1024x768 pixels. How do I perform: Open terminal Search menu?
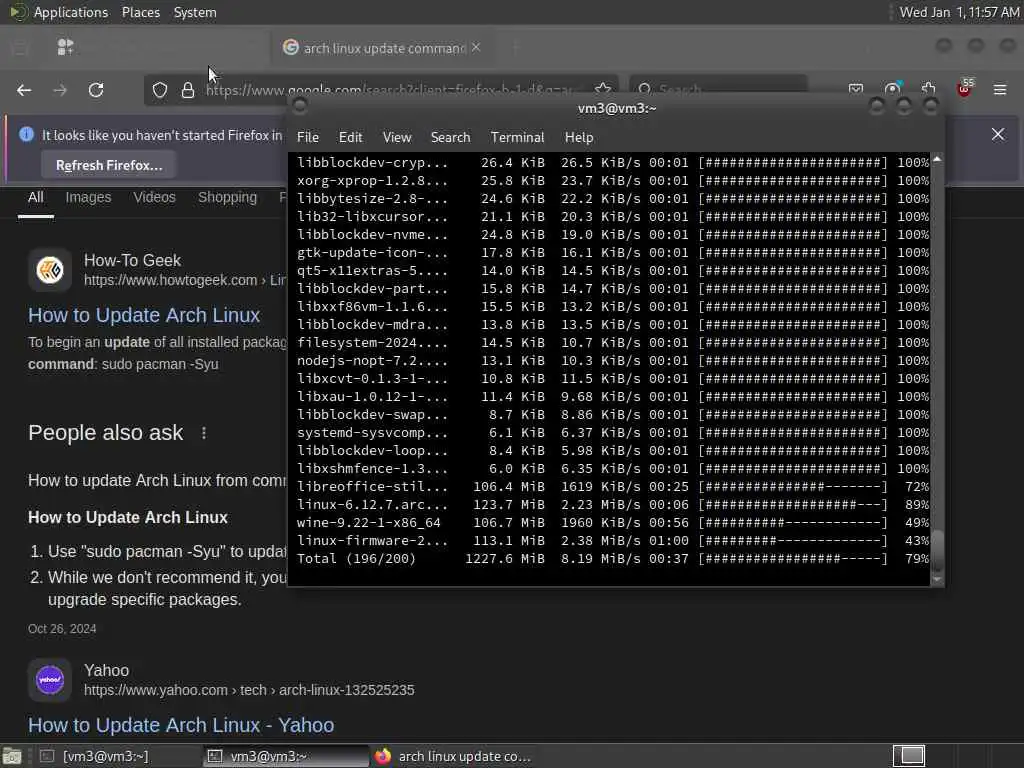(x=451, y=138)
